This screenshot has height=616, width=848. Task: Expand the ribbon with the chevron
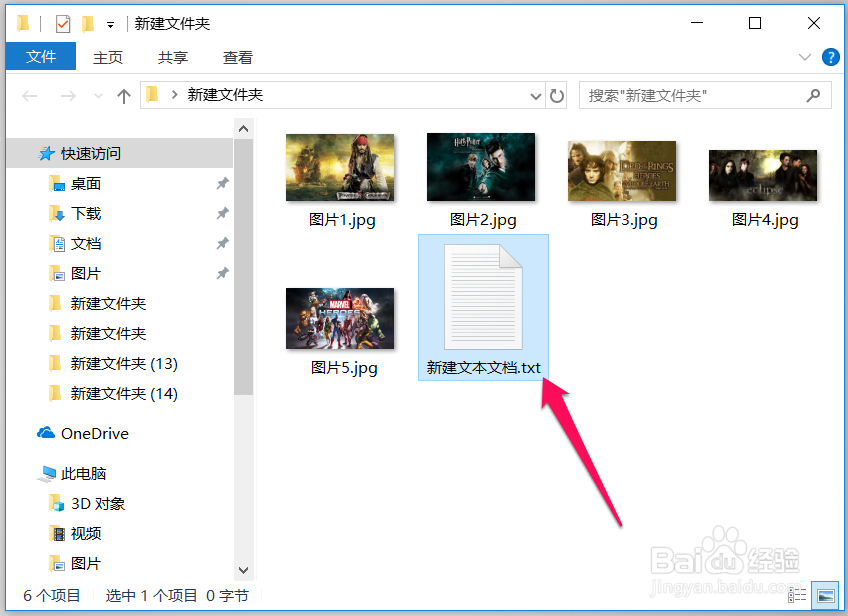click(x=805, y=57)
